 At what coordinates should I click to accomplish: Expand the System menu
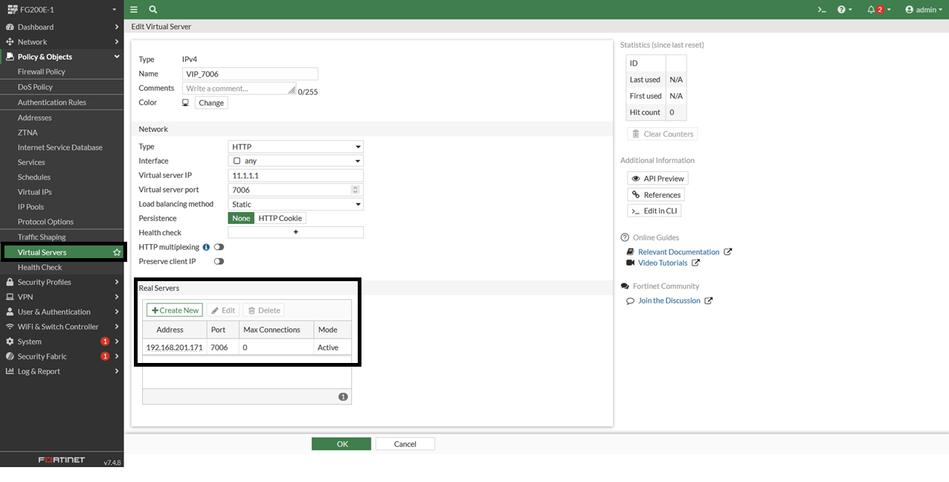point(62,342)
